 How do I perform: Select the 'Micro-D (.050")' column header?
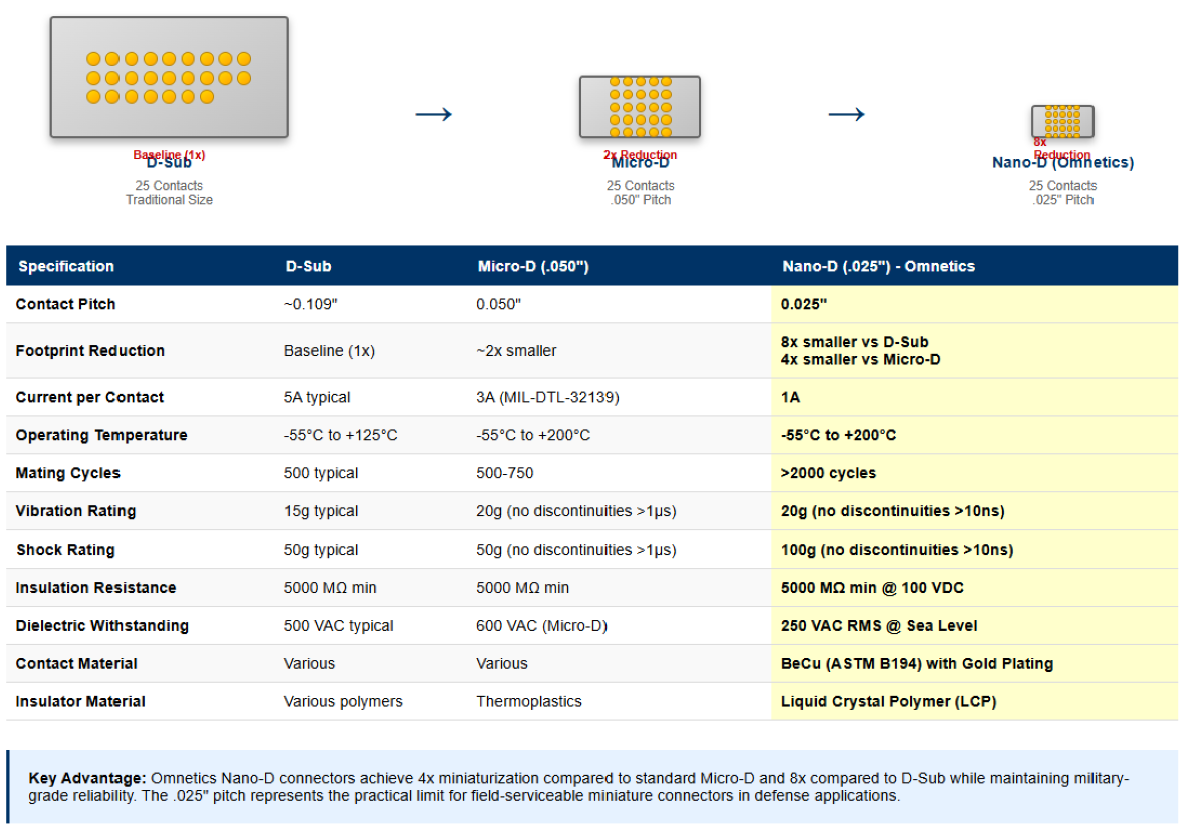[x=533, y=266]
